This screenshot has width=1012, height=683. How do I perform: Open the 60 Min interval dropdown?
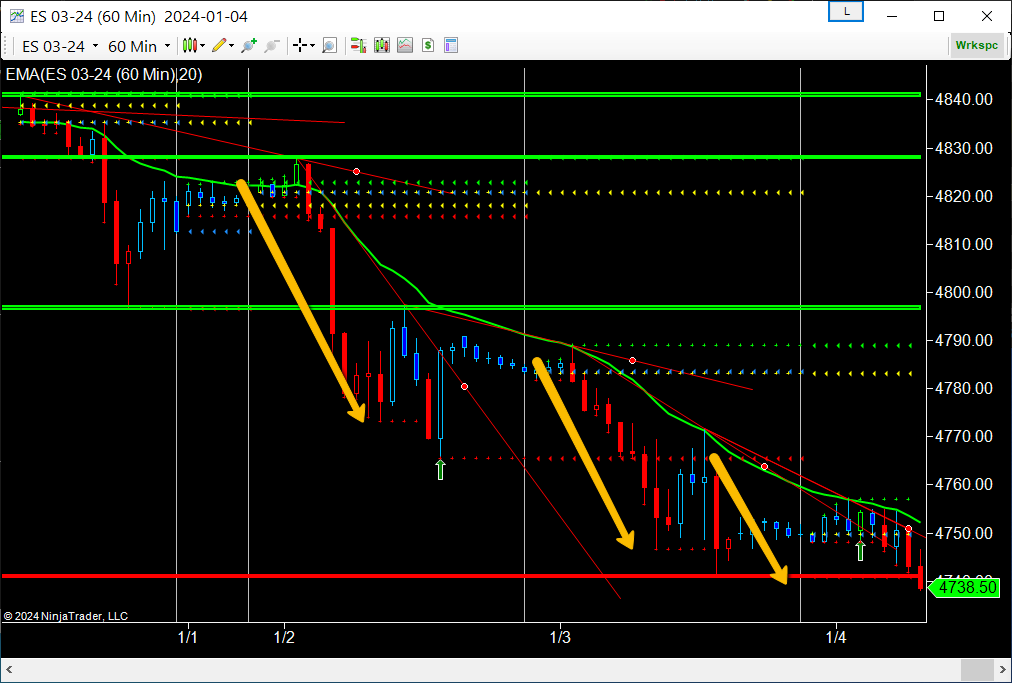(x=138, y=46)
